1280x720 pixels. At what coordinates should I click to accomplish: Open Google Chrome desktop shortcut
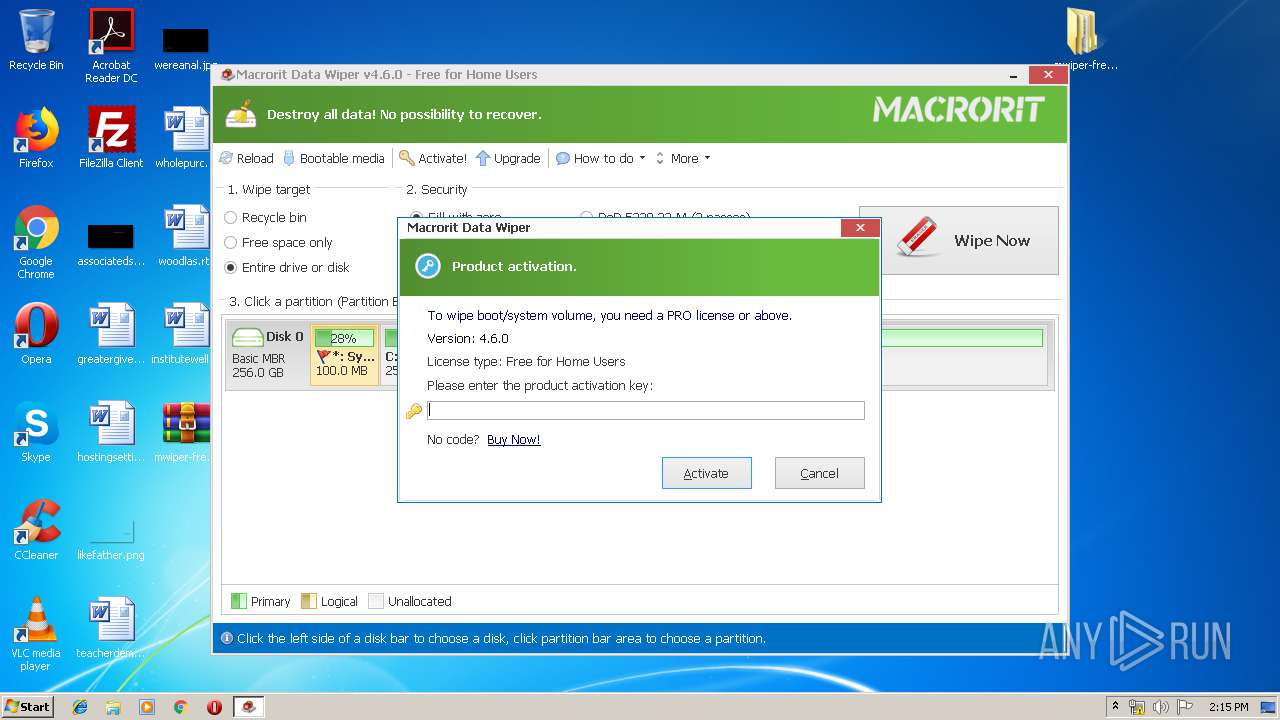point(36,242)
